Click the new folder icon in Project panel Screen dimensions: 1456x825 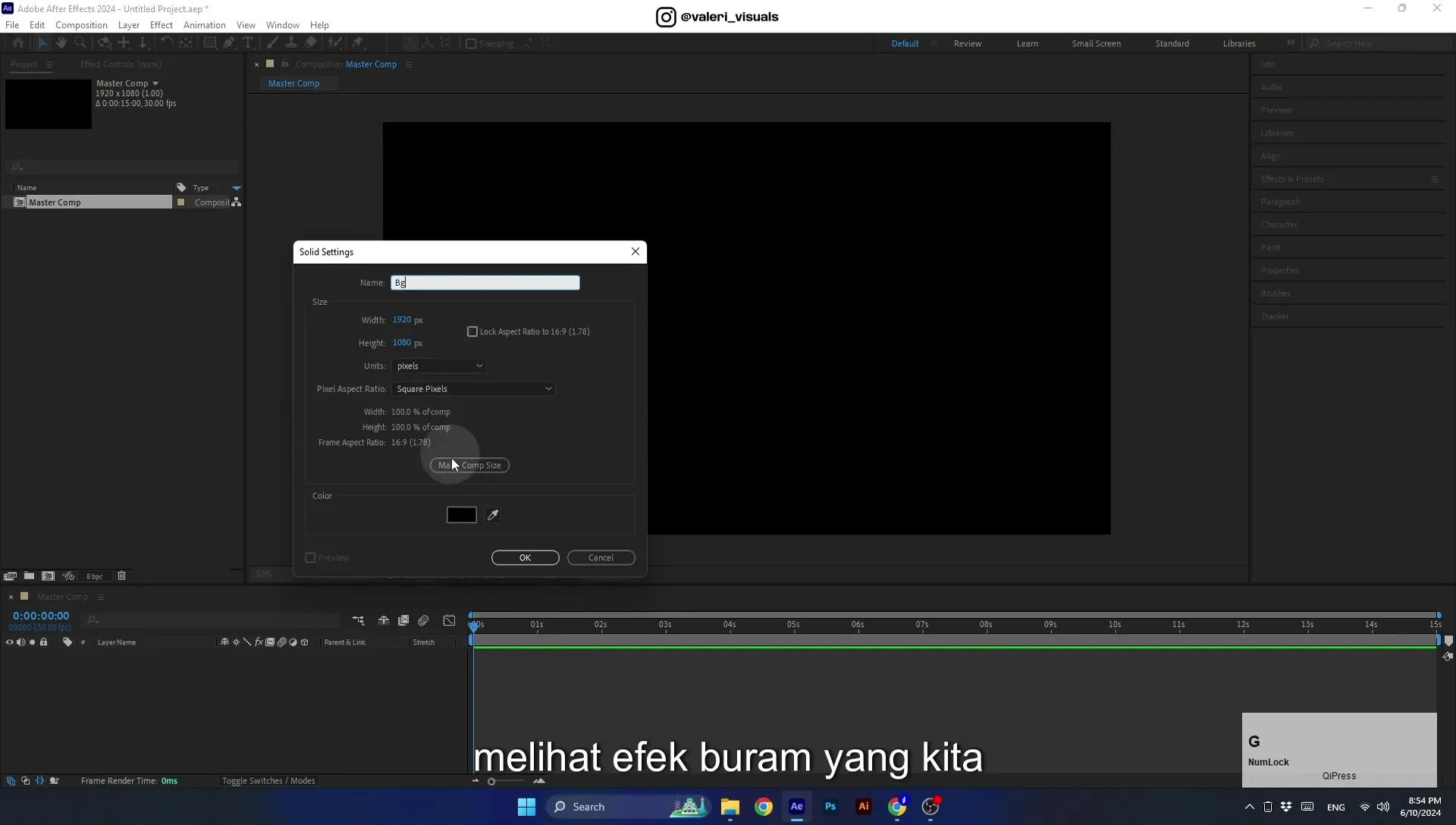click(x=29, y=576)
